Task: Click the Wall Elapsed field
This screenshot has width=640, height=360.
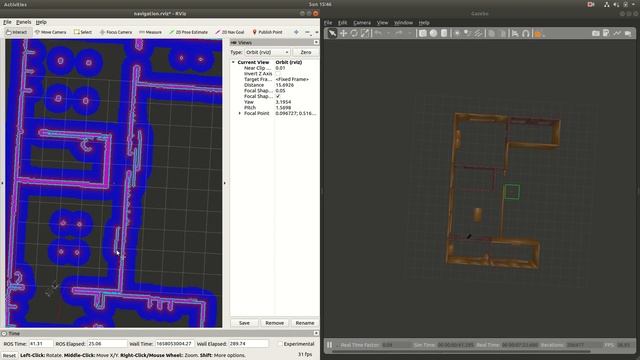Action: coord(248,344)
